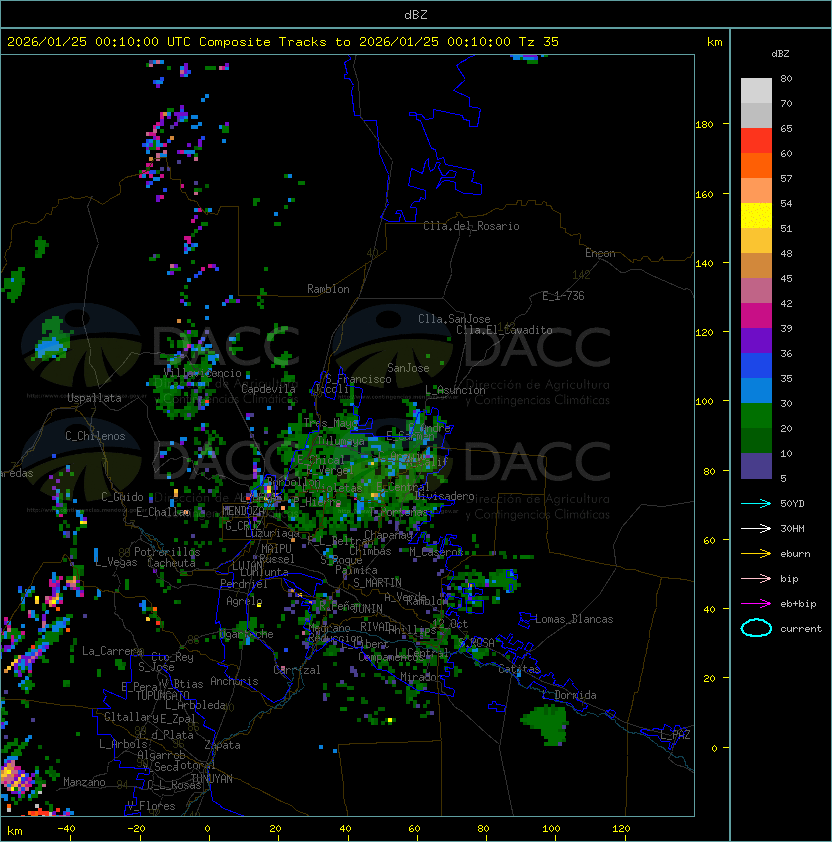
Task: Click the 'TUPUNGATO' place label
Action: pos(163,695)
